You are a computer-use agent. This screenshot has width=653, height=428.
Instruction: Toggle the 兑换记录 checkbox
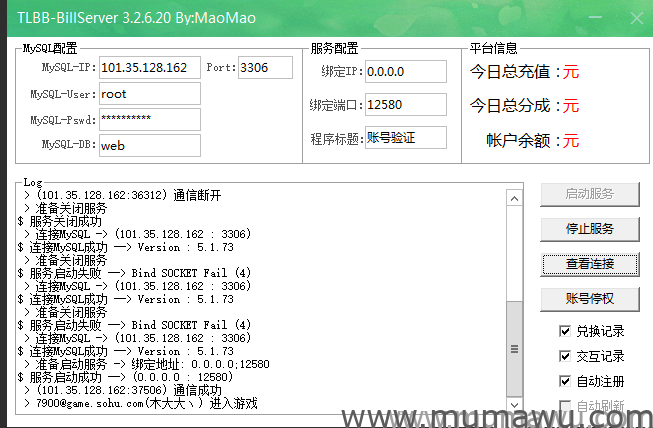(x=566, y=331)
